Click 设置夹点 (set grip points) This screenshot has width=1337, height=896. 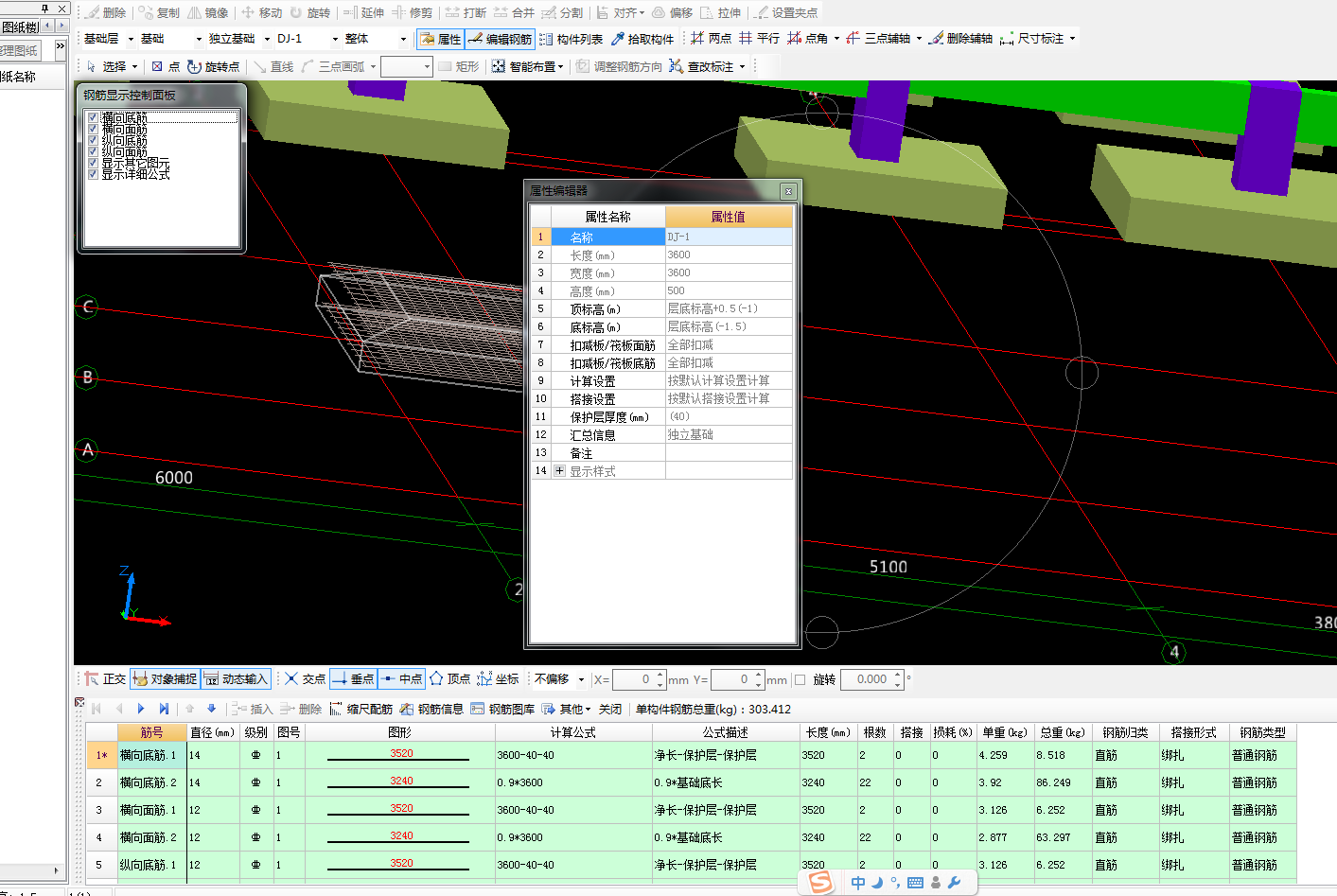[x=785, y=12]
